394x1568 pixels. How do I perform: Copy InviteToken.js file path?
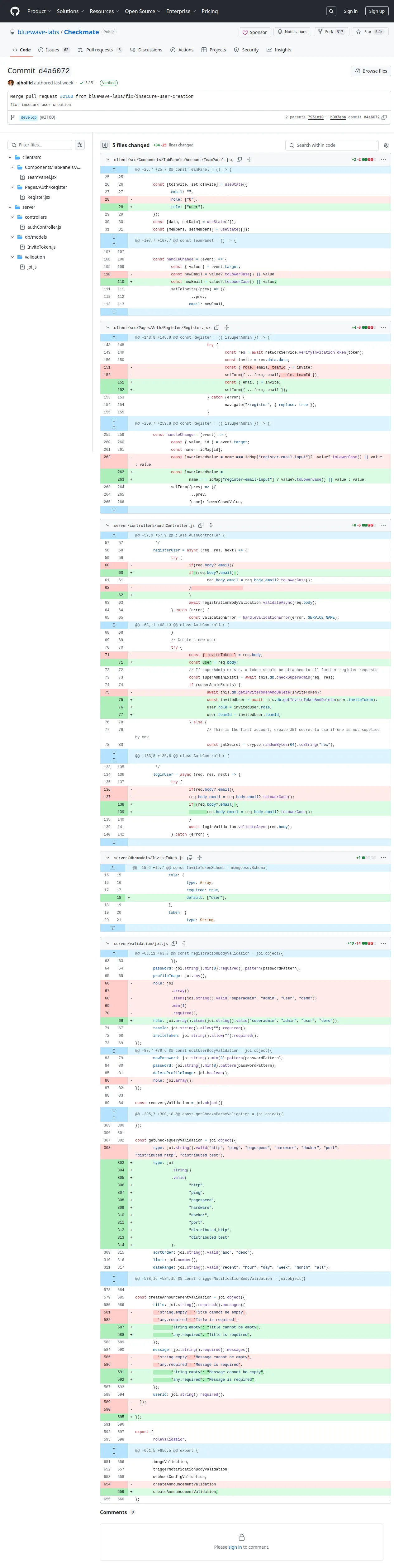[189, 858]
